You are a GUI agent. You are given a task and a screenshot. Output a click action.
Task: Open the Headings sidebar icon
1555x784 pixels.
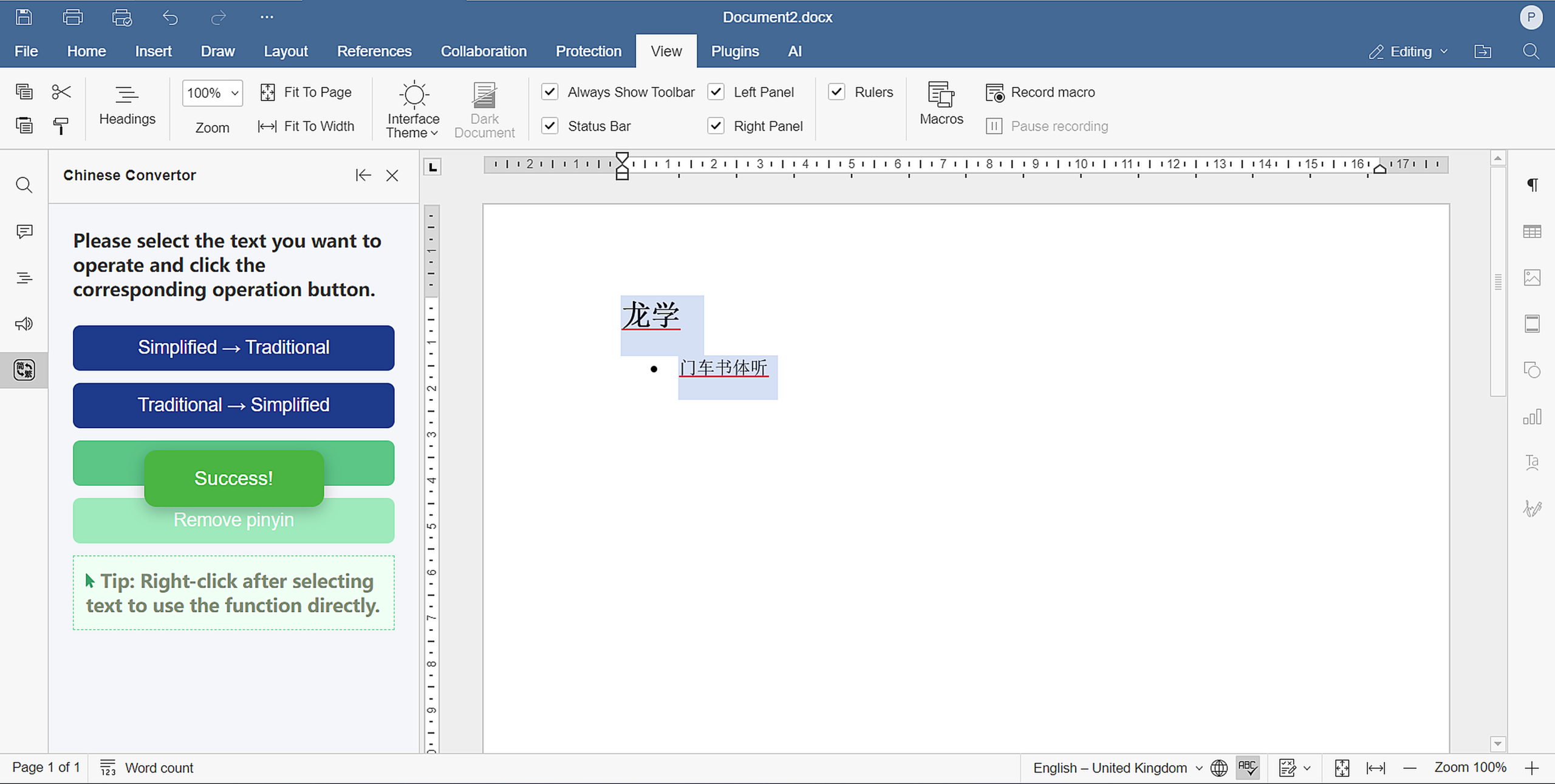pyautogui.click(x=24, y=278)
